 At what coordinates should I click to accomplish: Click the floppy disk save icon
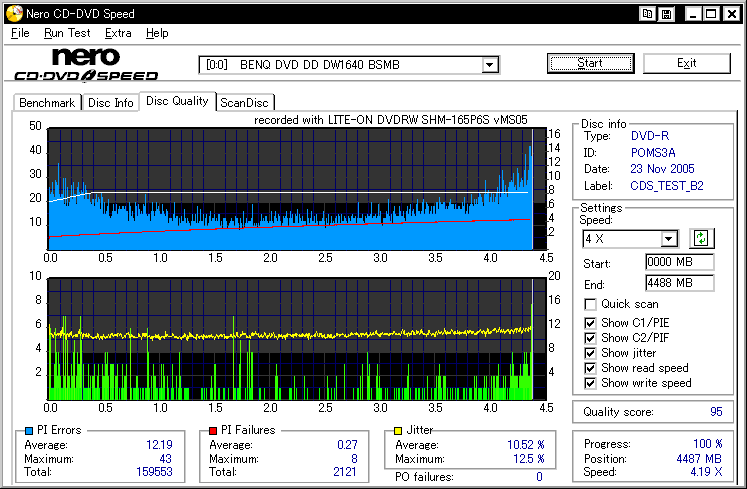(667, 14)
